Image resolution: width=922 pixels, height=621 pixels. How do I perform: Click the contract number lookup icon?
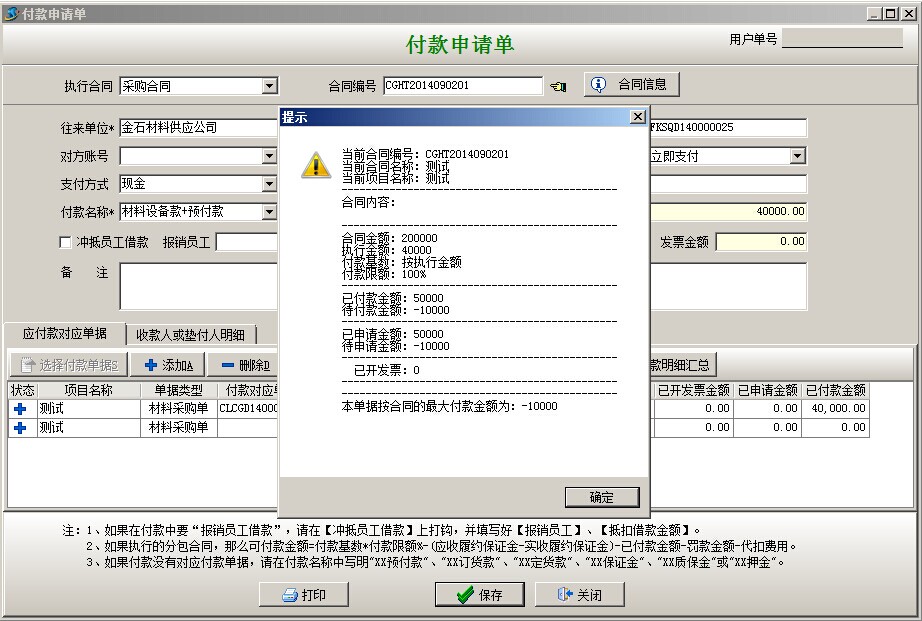coord(558,86)
